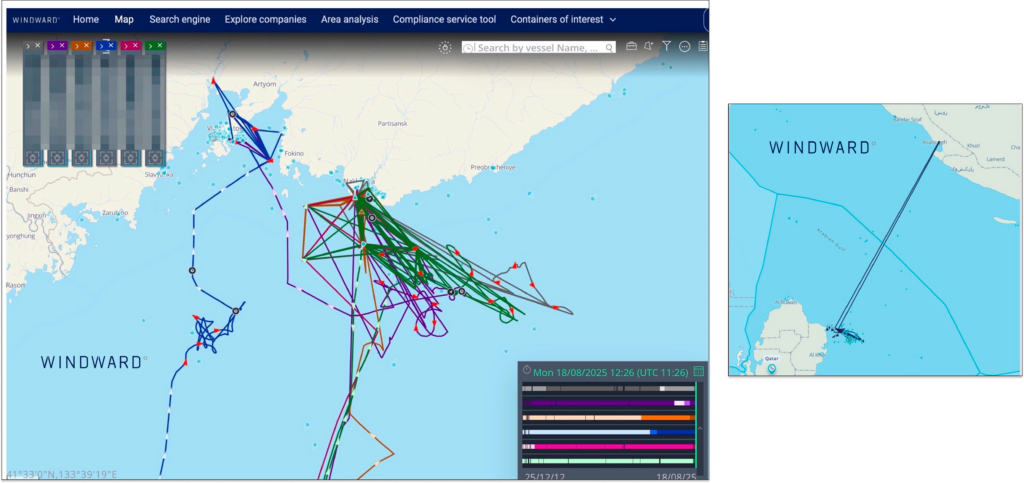This screenshot has width=1024, height=483.
Task: Focus map on the purple vessel card
Action: (x=57, y=158)
